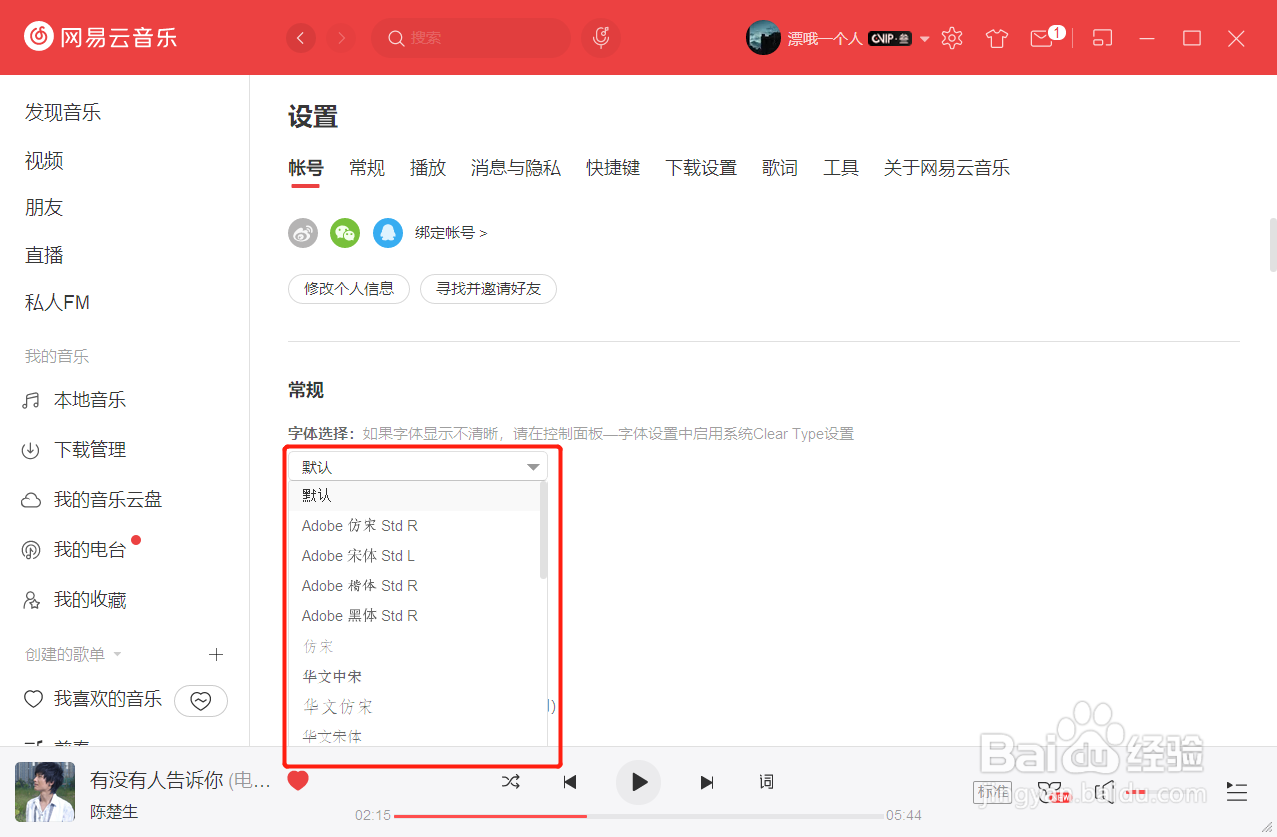Screen dimensions: 1277x837
Task: Open 本地音乐 with music note icon
Action: (74, 400)
